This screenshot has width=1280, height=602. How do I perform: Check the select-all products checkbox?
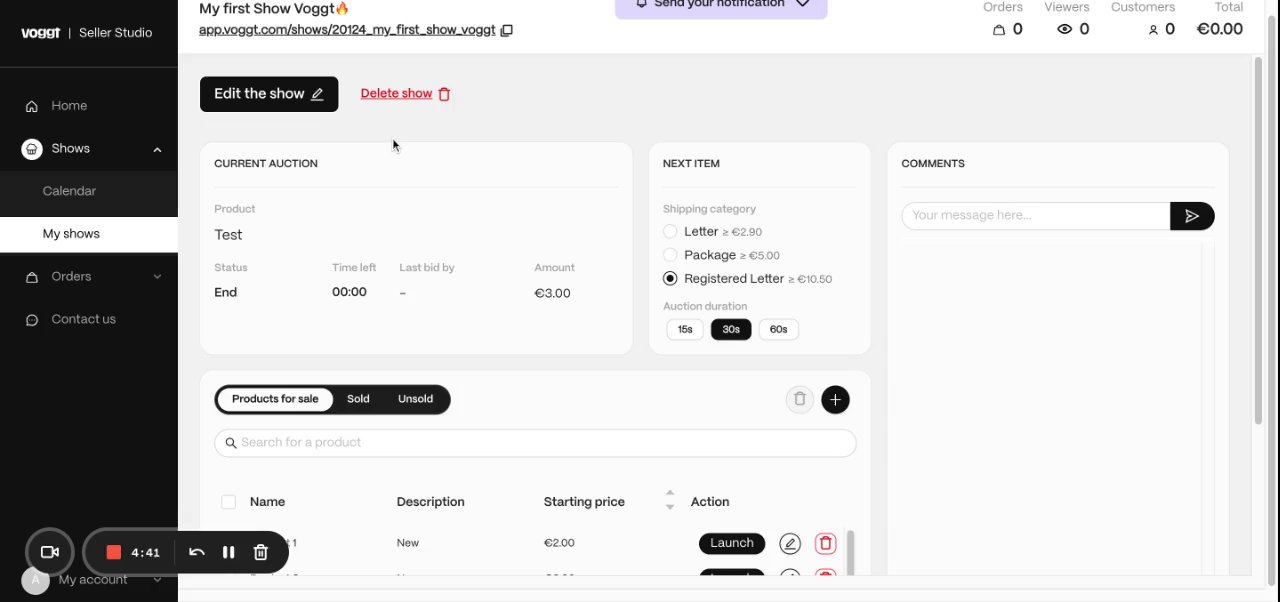229,502
